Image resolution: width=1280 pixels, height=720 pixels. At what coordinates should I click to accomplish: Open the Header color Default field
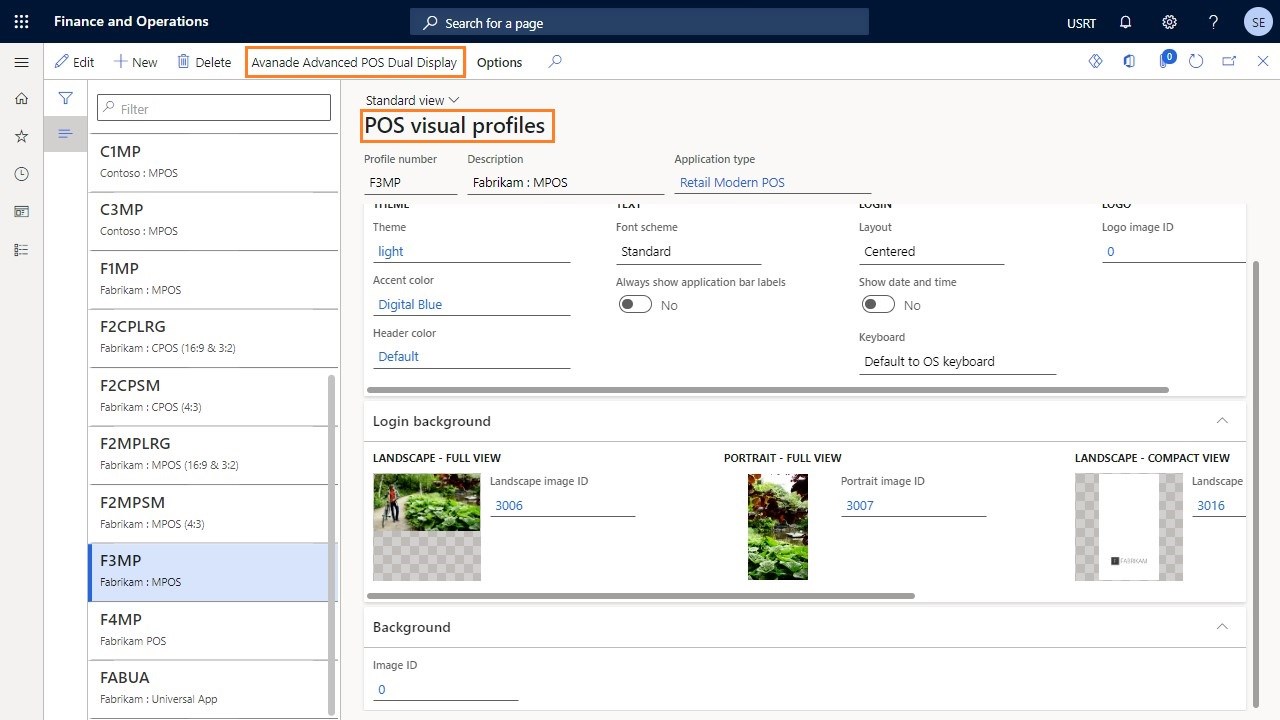[x=471, y=357]
